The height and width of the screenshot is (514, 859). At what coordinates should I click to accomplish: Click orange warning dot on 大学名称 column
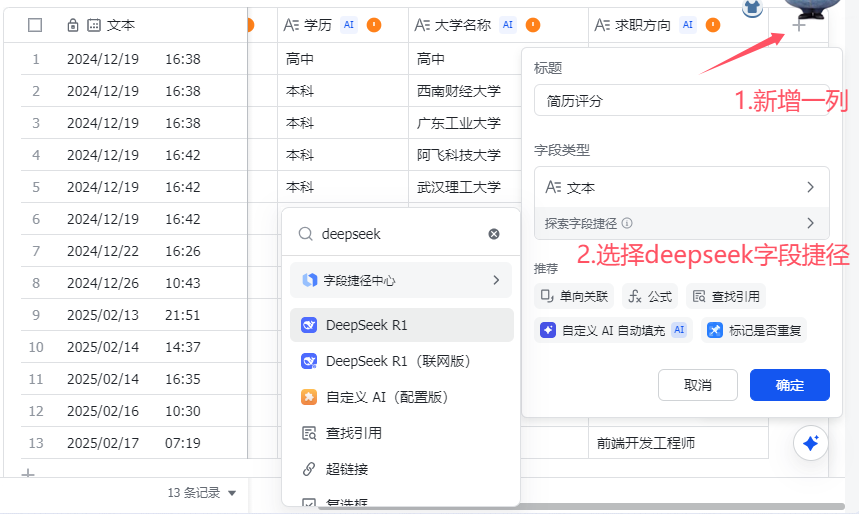(533, 25)
